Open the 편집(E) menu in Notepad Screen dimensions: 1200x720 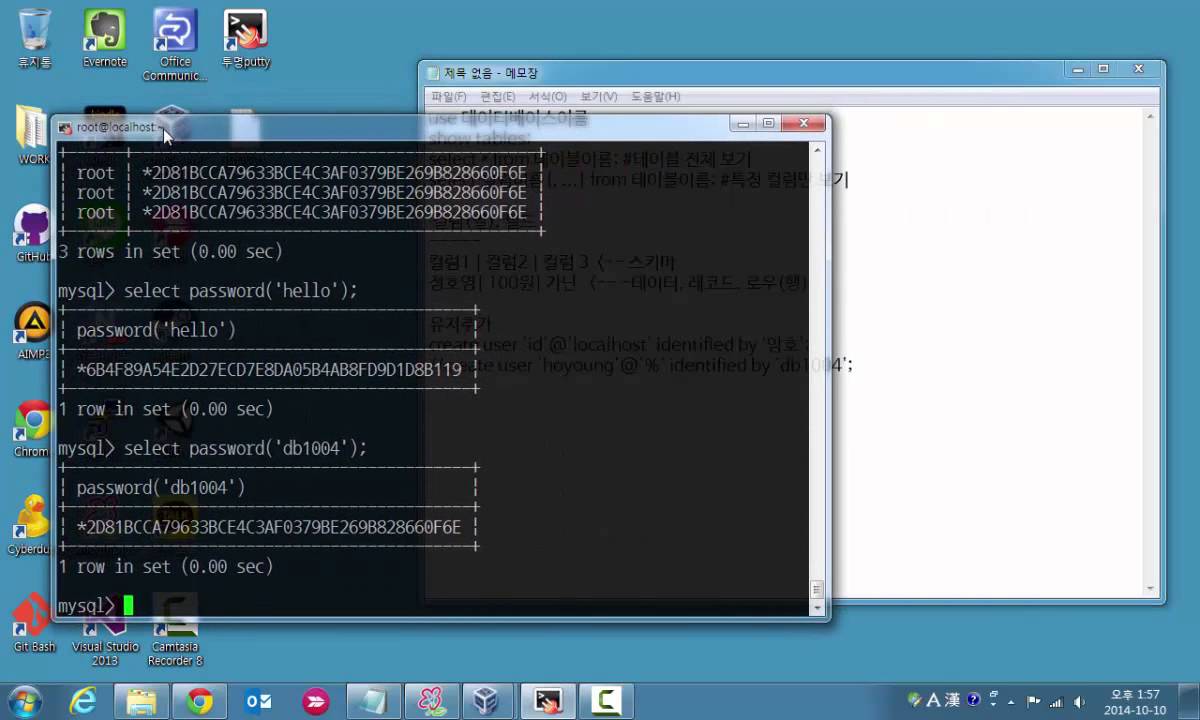coord(497,96)
